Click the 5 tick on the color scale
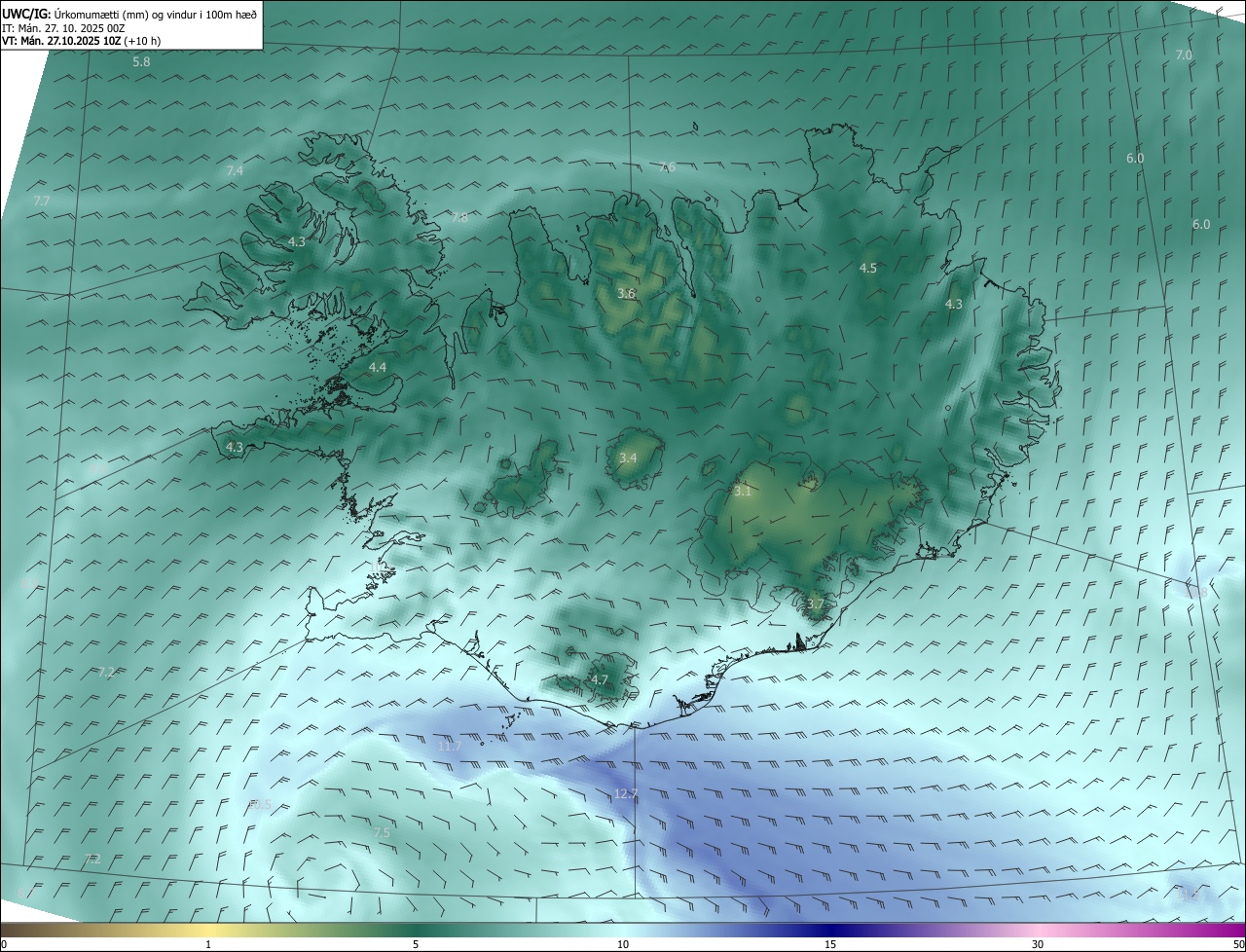Image resolution: width=1246 pixels, height=952 pixels. point(416,944)
